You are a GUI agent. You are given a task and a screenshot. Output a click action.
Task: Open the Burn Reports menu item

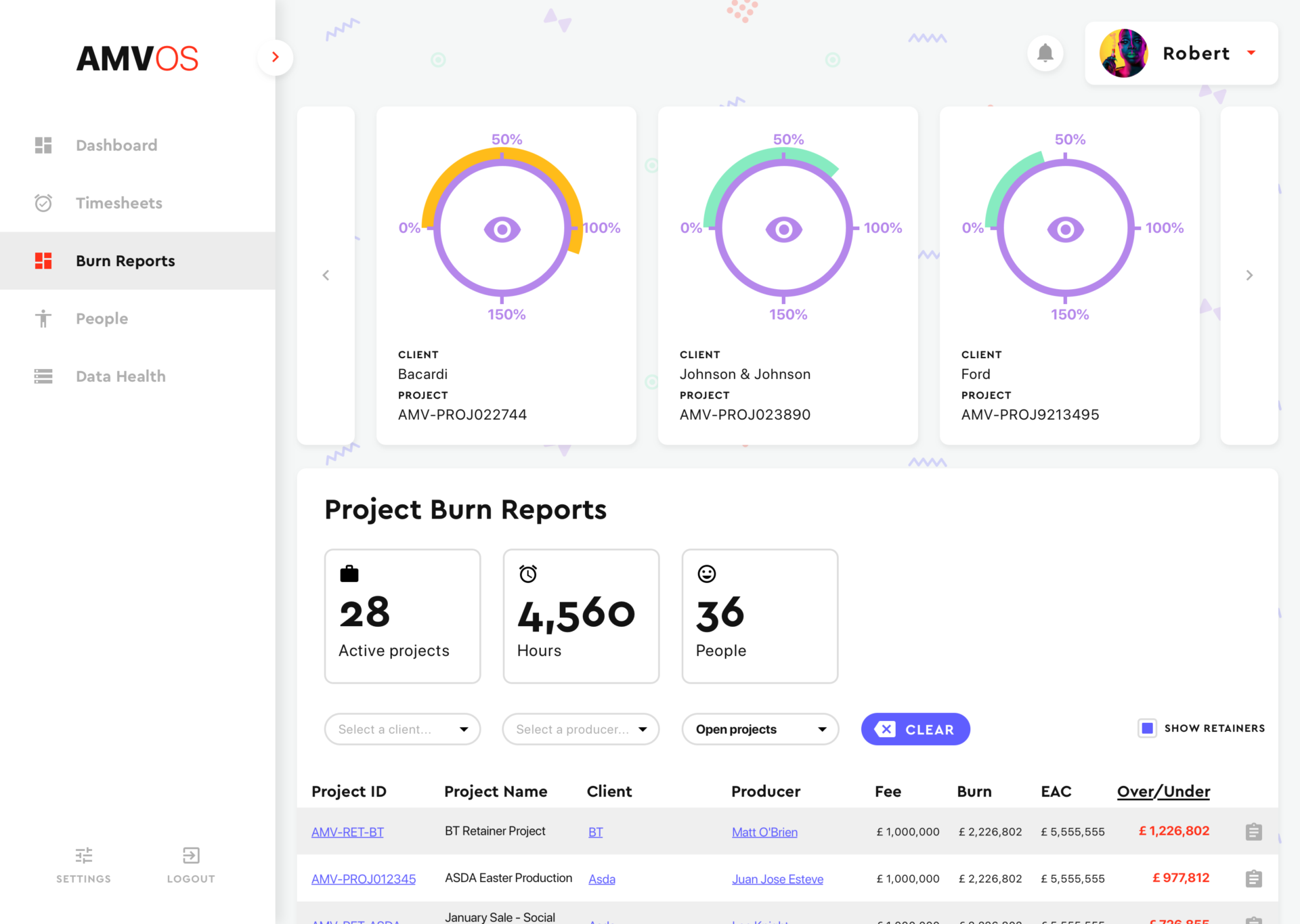[x=125, y=261]
